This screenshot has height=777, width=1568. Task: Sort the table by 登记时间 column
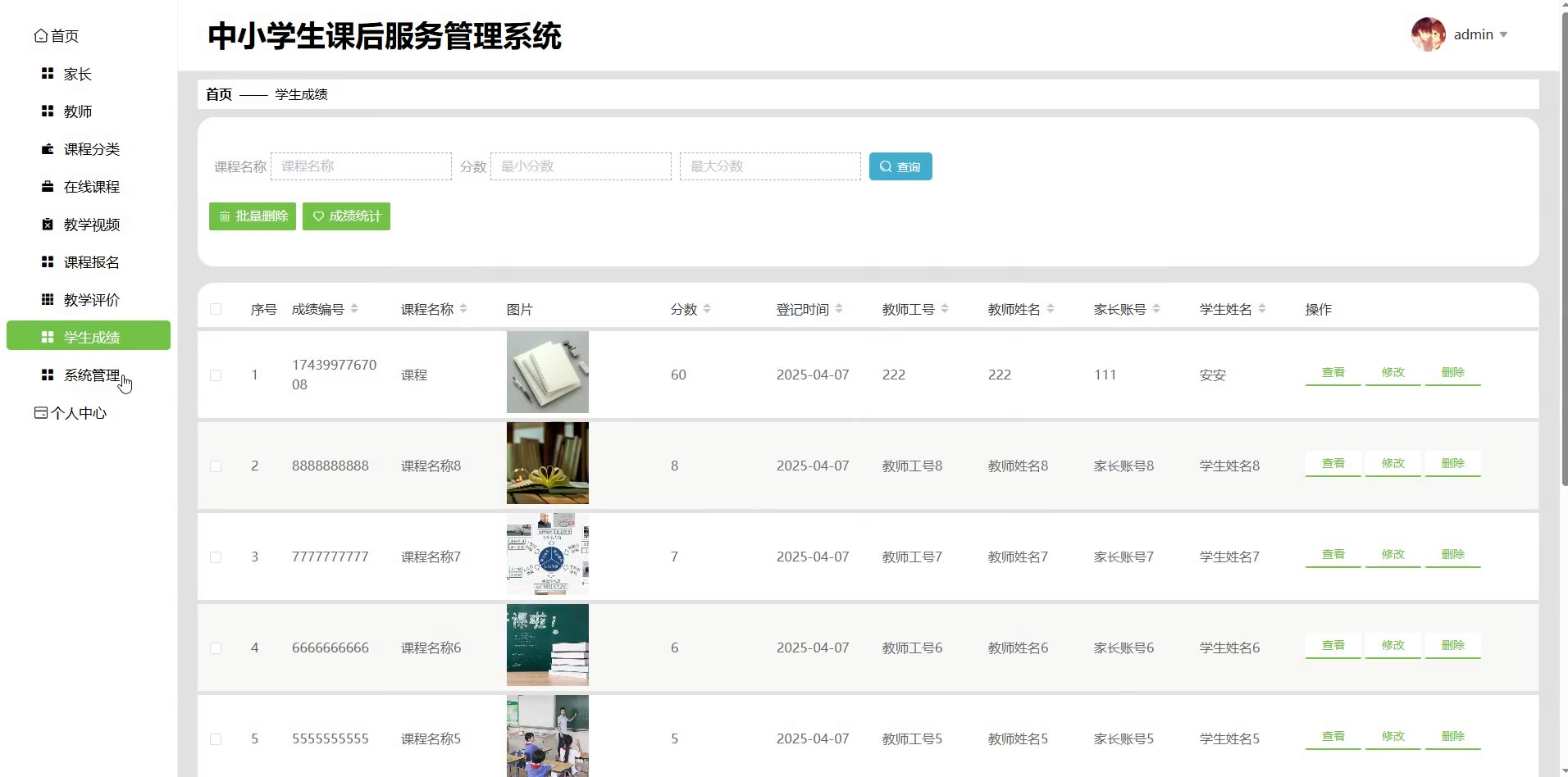pyautogui.click(x=839, y=309)
